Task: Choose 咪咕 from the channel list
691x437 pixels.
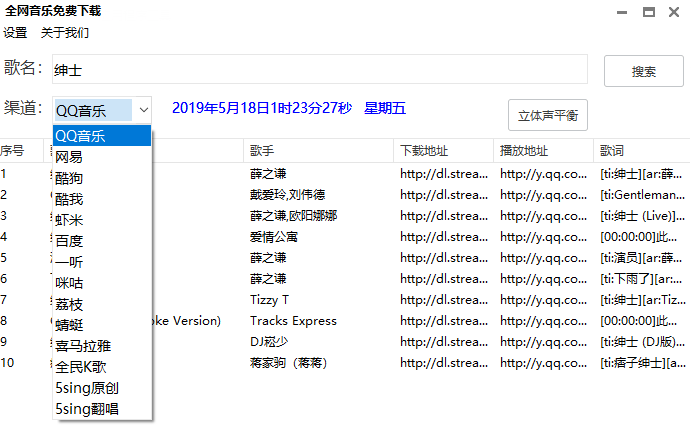Action: pos(102,283)
